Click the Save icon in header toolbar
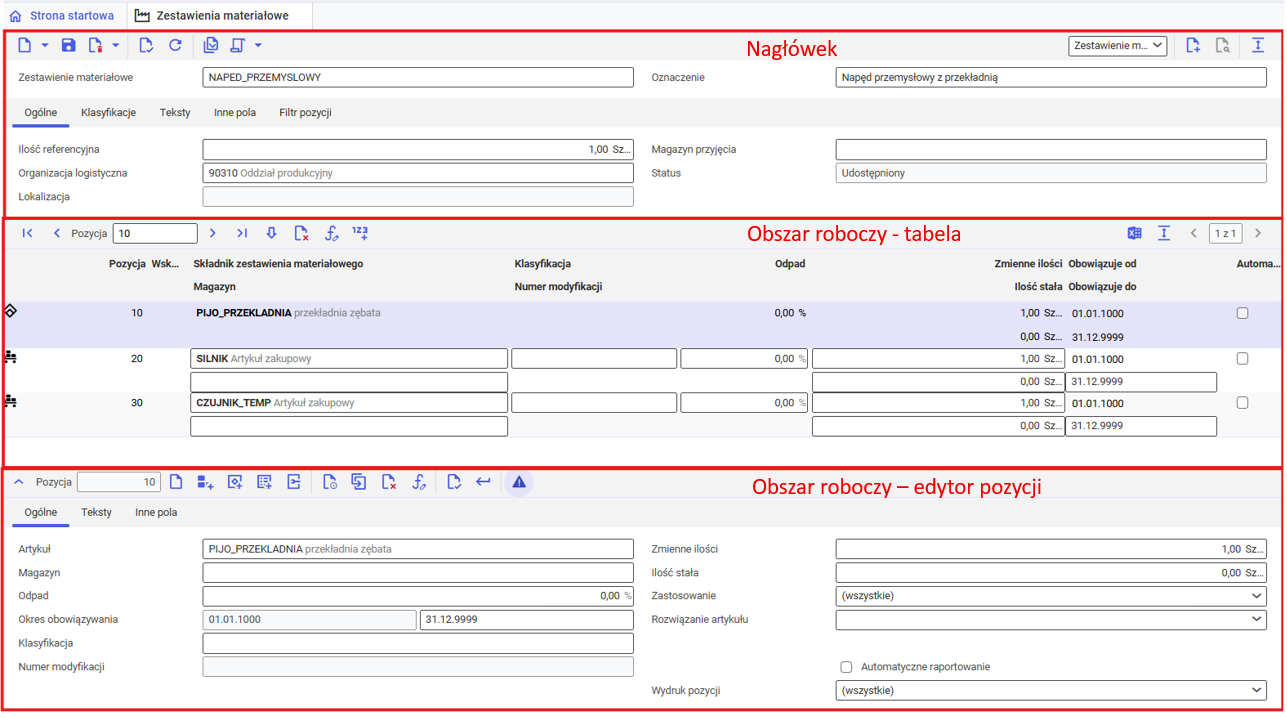 (68, 45)
